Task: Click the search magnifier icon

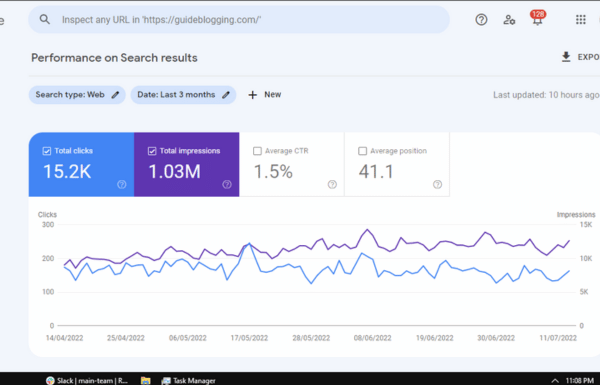Action: [45, 19]
